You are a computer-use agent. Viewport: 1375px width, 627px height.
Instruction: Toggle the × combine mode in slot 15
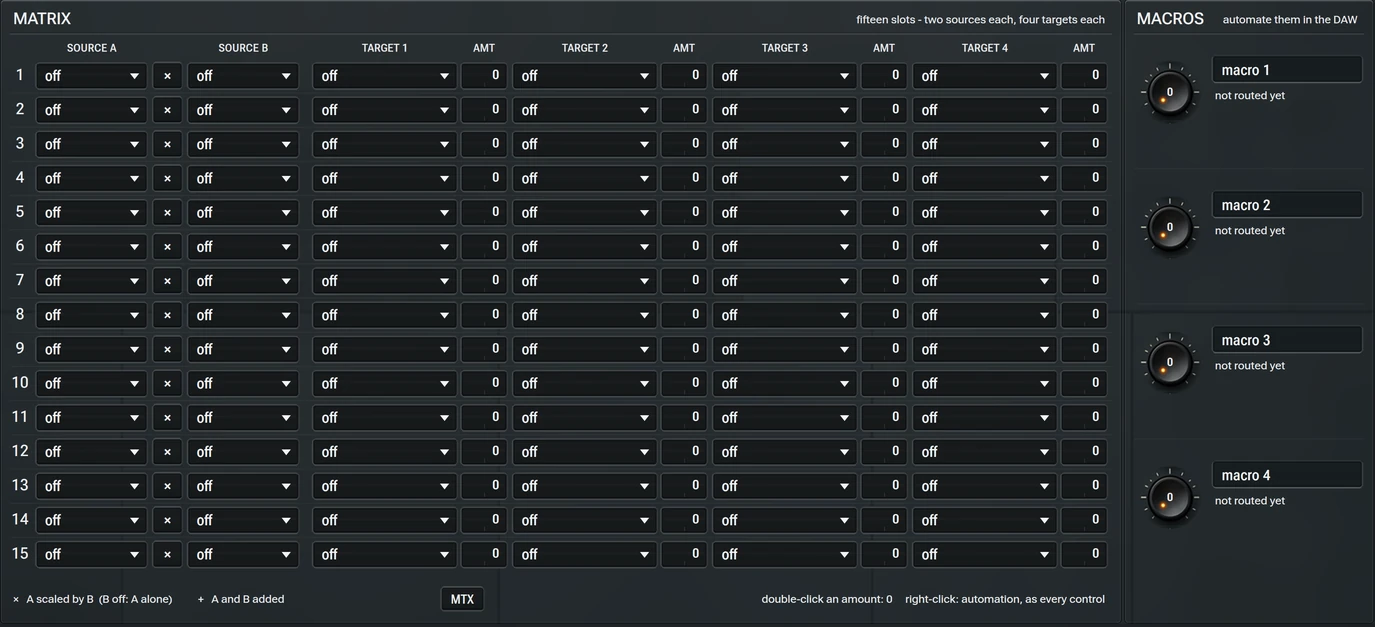167,554
